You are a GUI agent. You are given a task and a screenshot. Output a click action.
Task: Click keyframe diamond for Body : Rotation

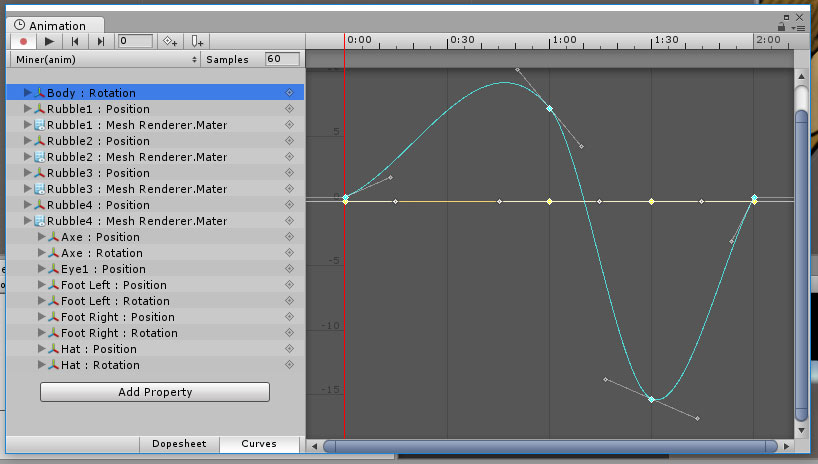(290, 93)
